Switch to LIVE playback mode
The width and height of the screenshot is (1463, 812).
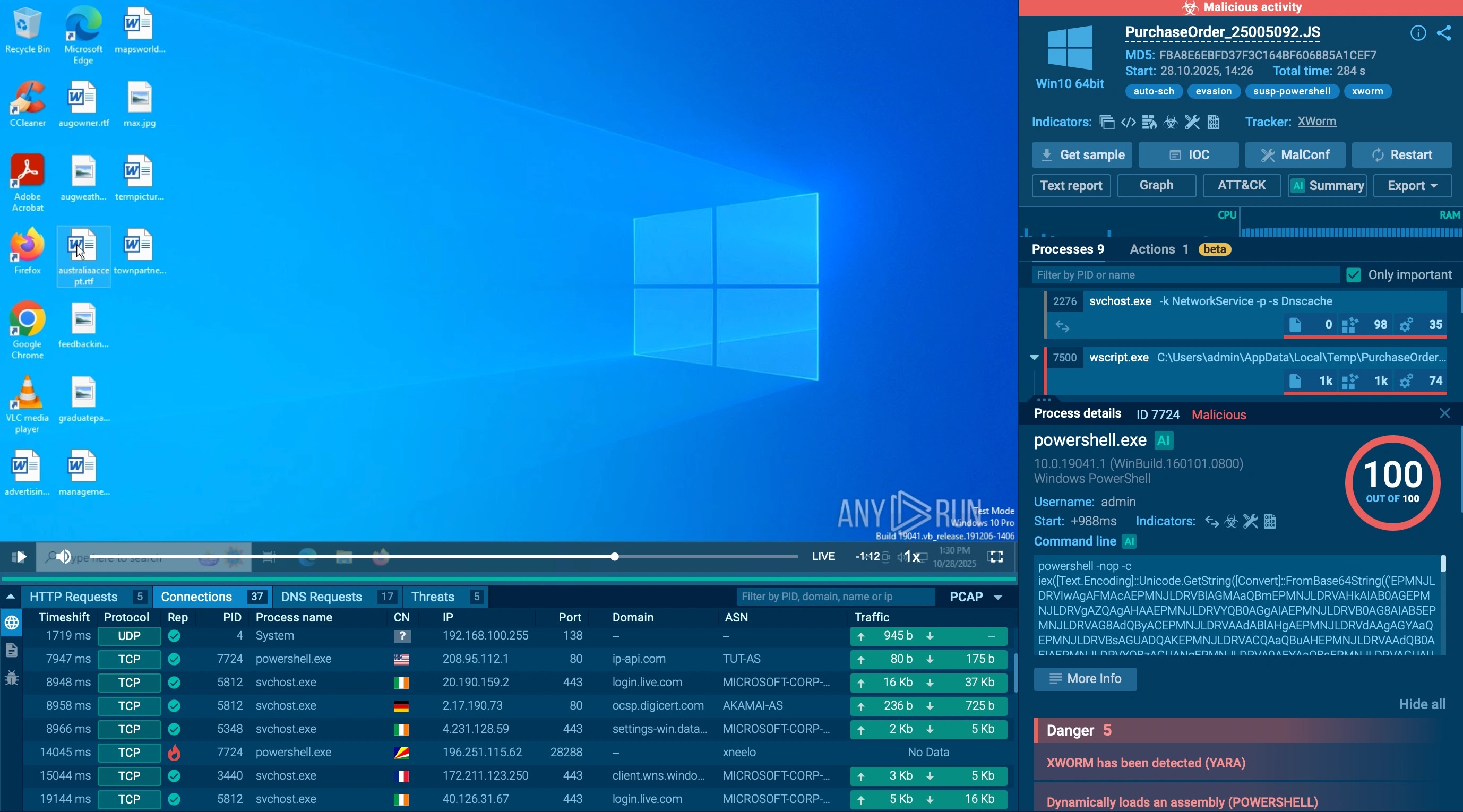click(x=823, y=557)
